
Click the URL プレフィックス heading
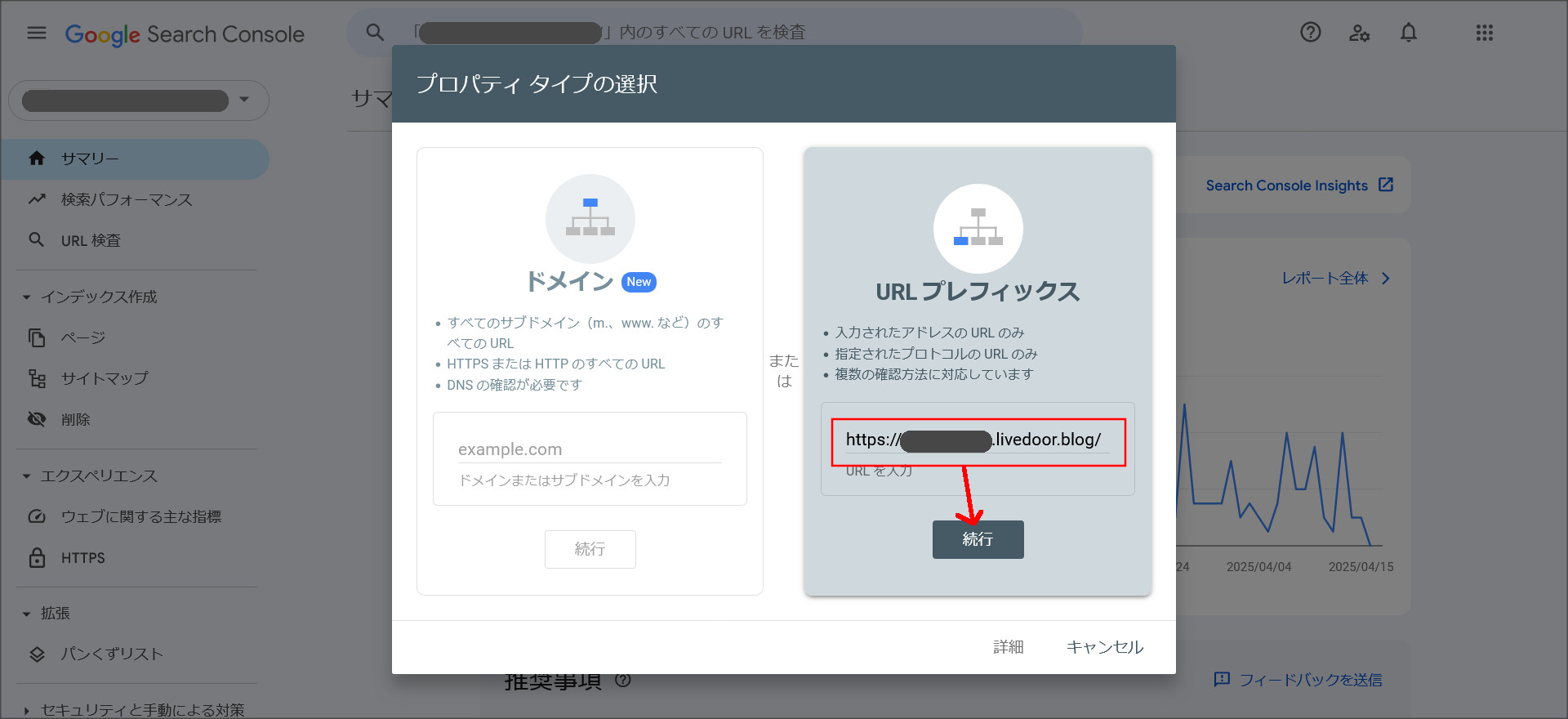[978, 292]
